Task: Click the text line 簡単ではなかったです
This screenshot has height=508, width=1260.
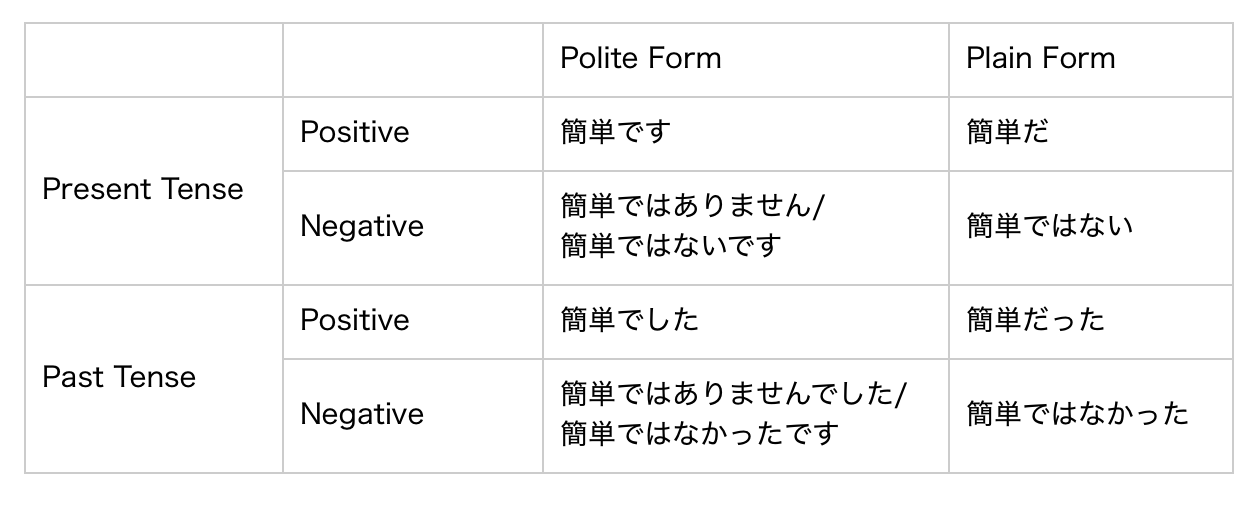Action: (x=698, y=434)
